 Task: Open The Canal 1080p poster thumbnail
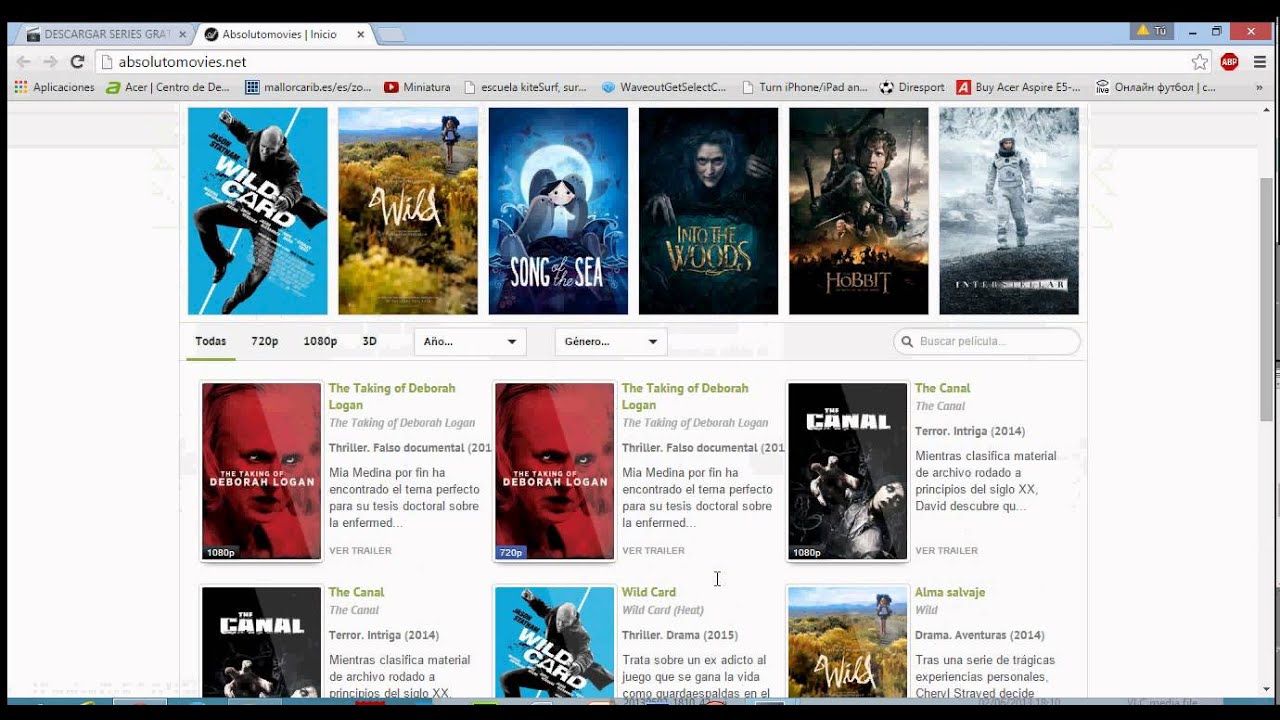[848, 471]
